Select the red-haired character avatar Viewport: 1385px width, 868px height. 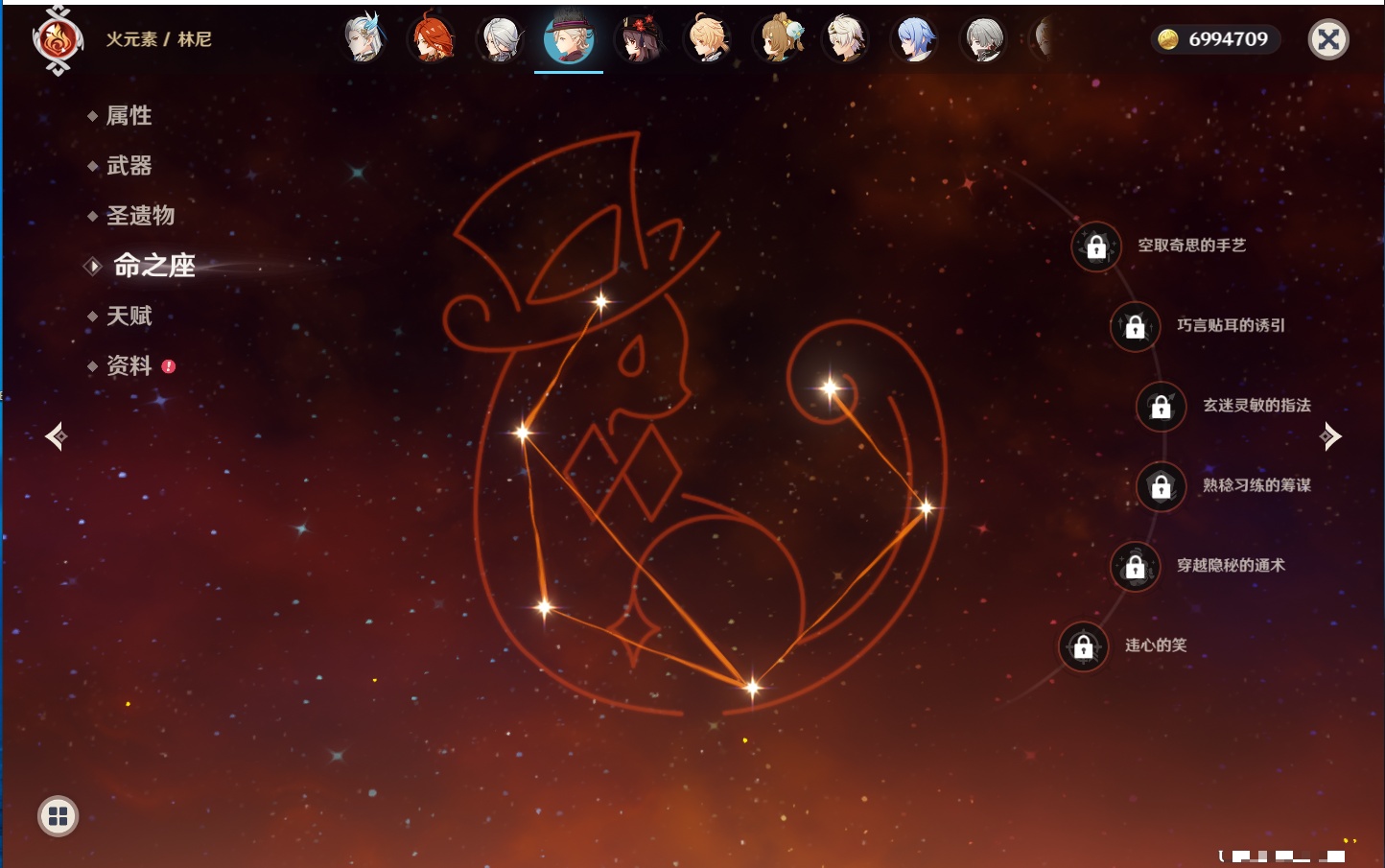click(433, 39)
